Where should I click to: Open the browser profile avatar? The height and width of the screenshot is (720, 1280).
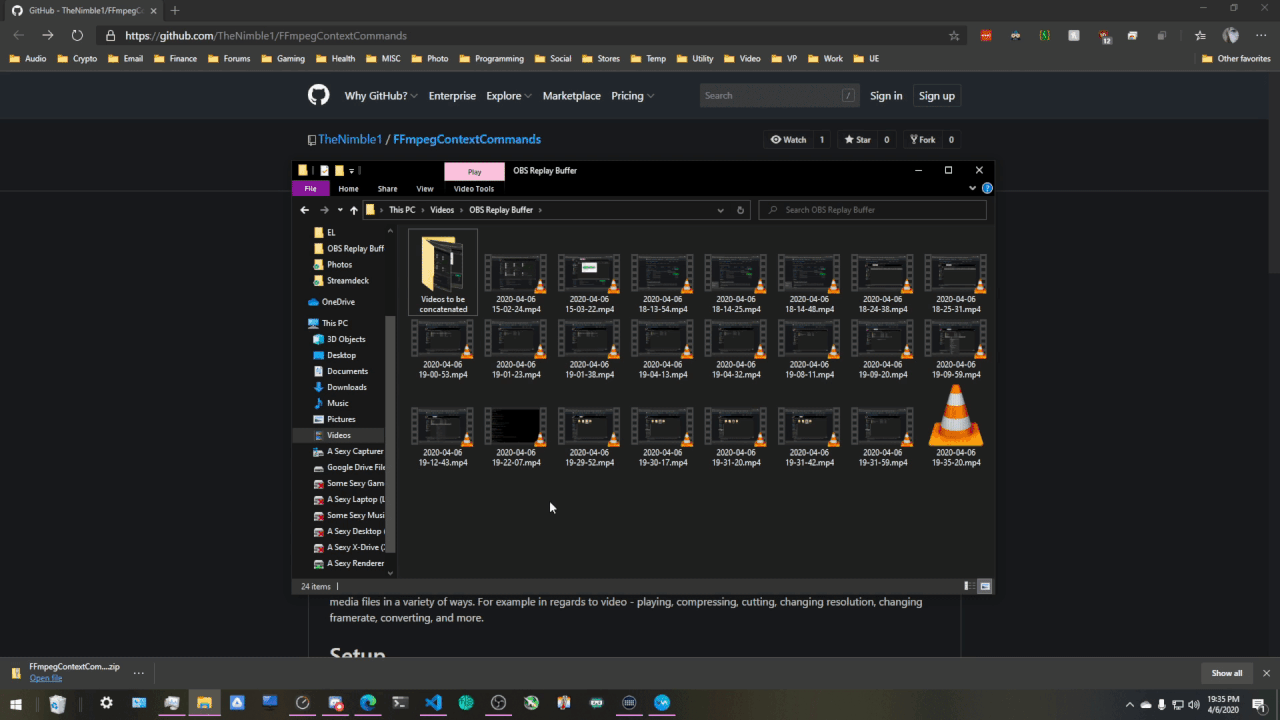(1231, 35)
